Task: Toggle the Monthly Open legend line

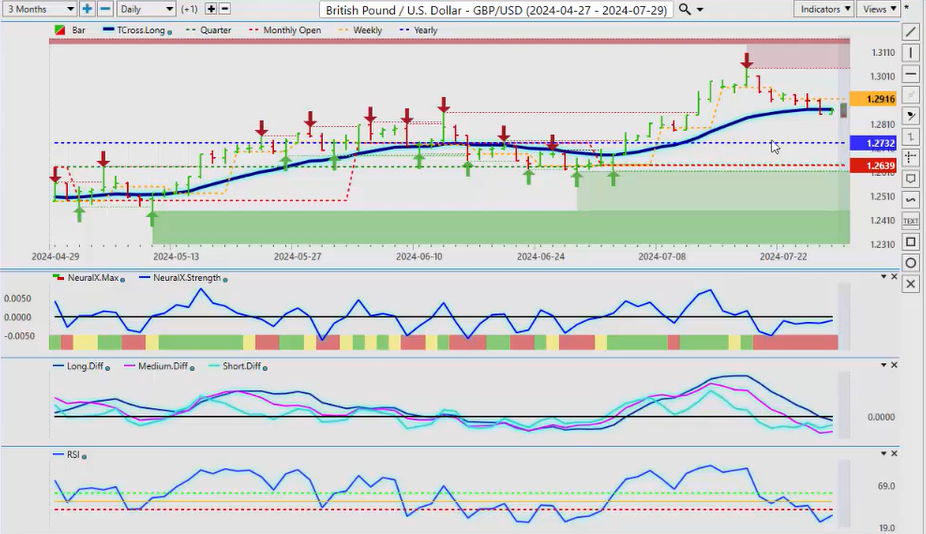Action: click(290, 30)
